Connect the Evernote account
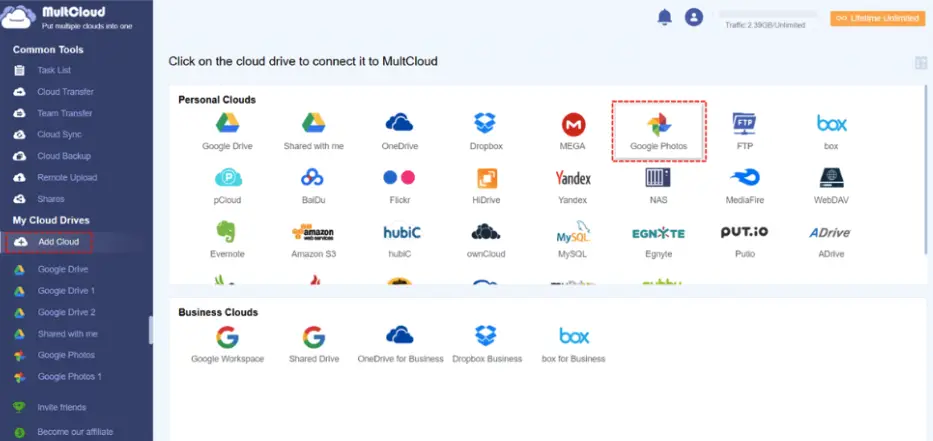Screen dimensions: 933x441 (227, 239)
